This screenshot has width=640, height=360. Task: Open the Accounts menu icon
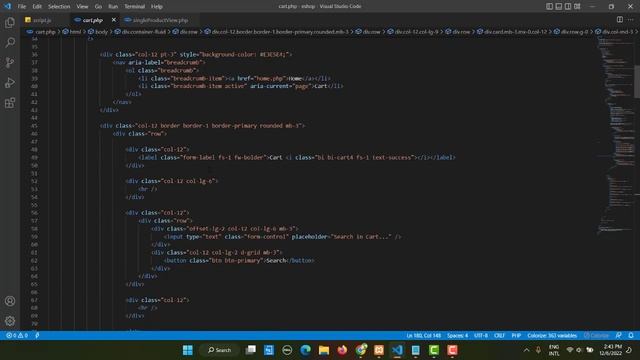(x=10, y=301)
